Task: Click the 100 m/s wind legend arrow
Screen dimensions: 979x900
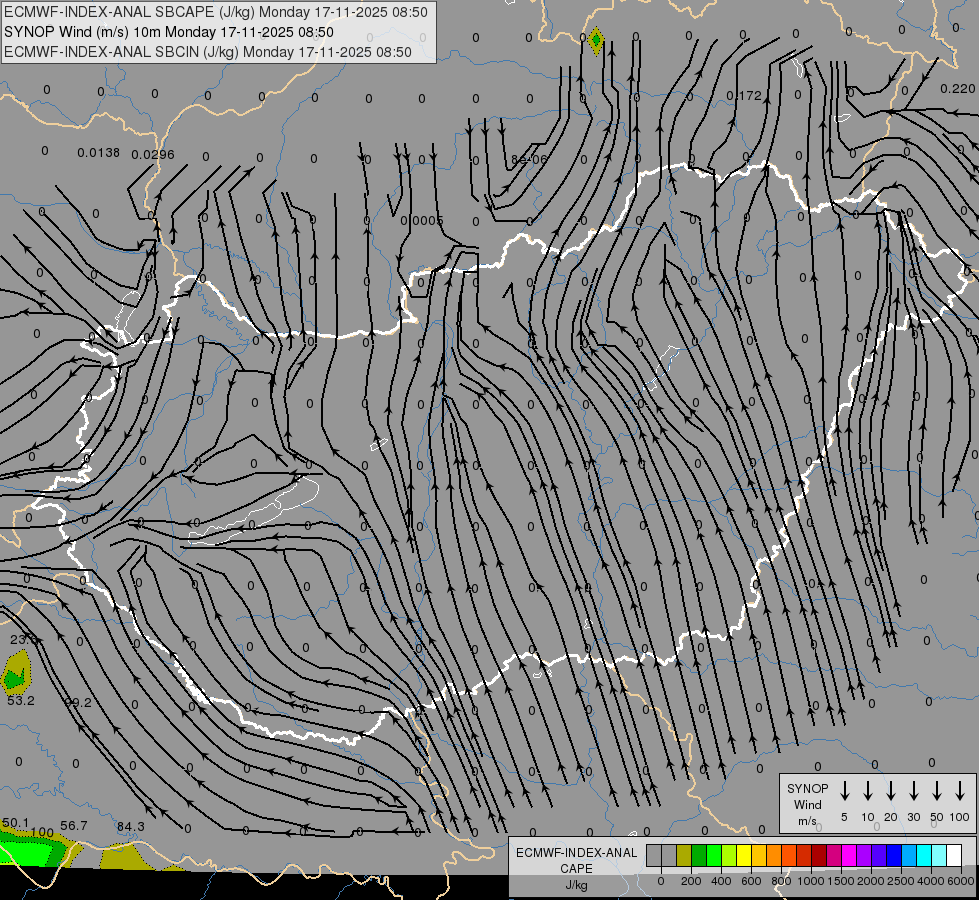Action: [960, 791]
